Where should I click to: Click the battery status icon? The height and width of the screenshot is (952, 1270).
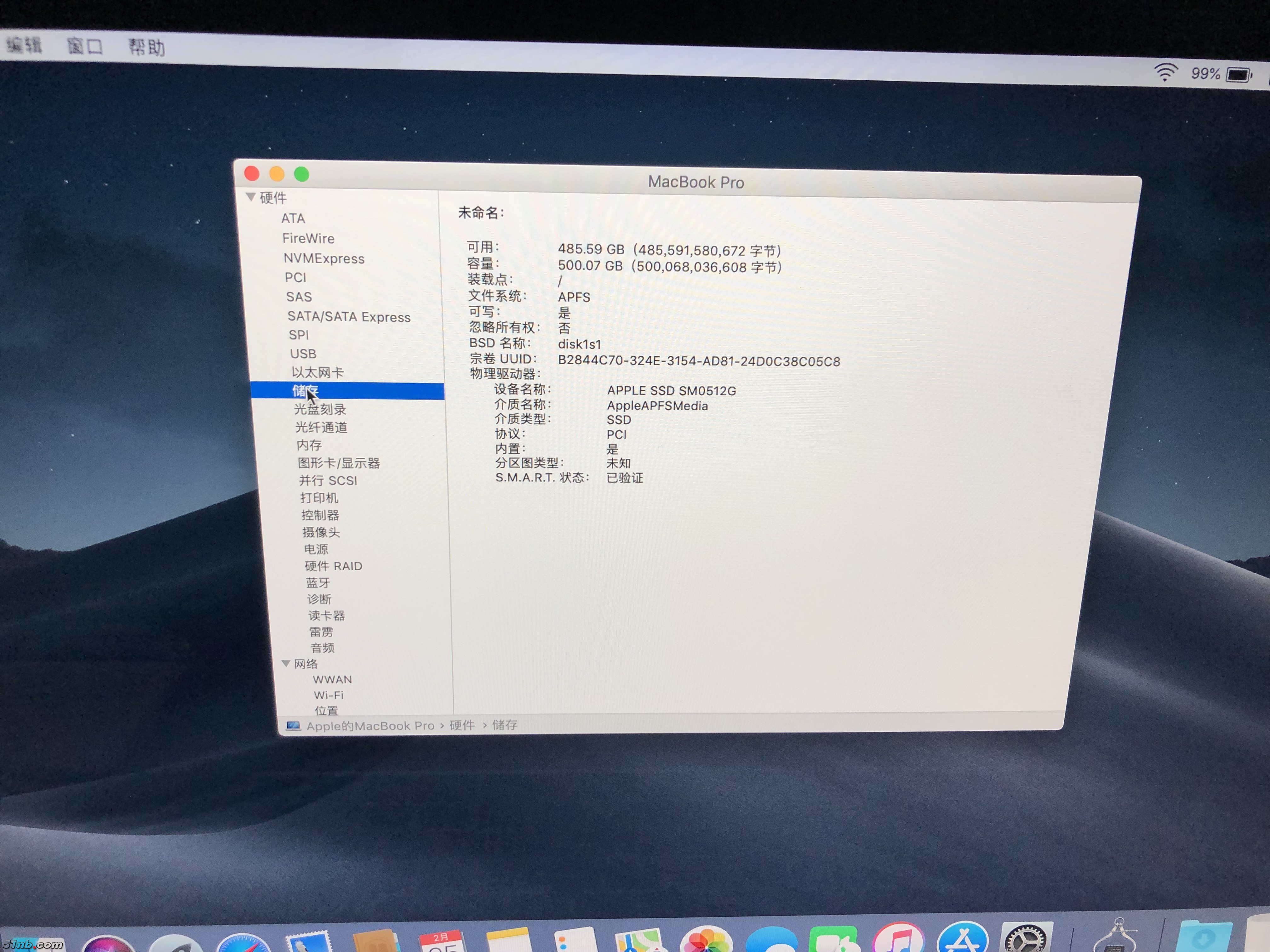[1239, 75]
